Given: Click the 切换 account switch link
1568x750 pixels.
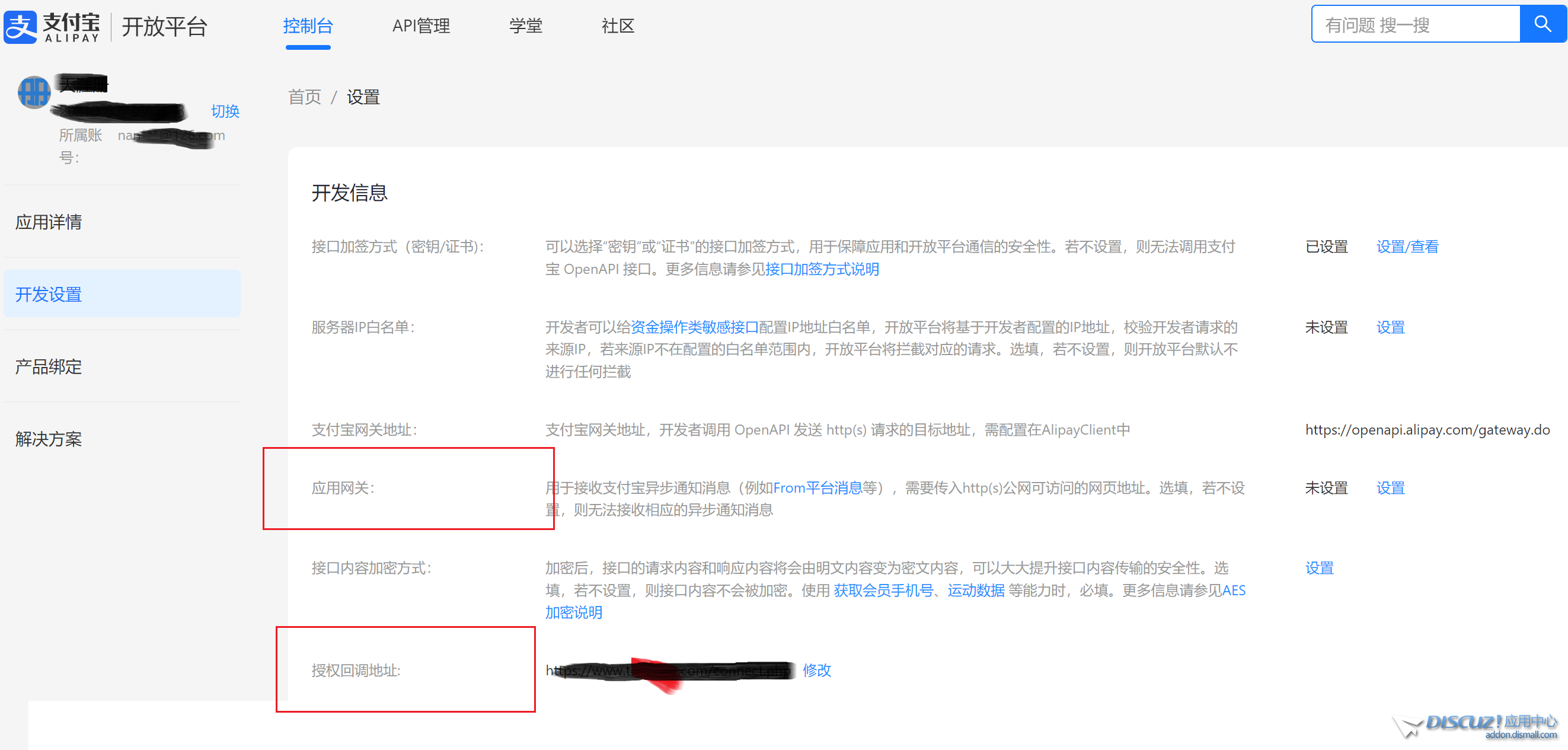Looking at the screenshot, I should click(x=225, y=111).
